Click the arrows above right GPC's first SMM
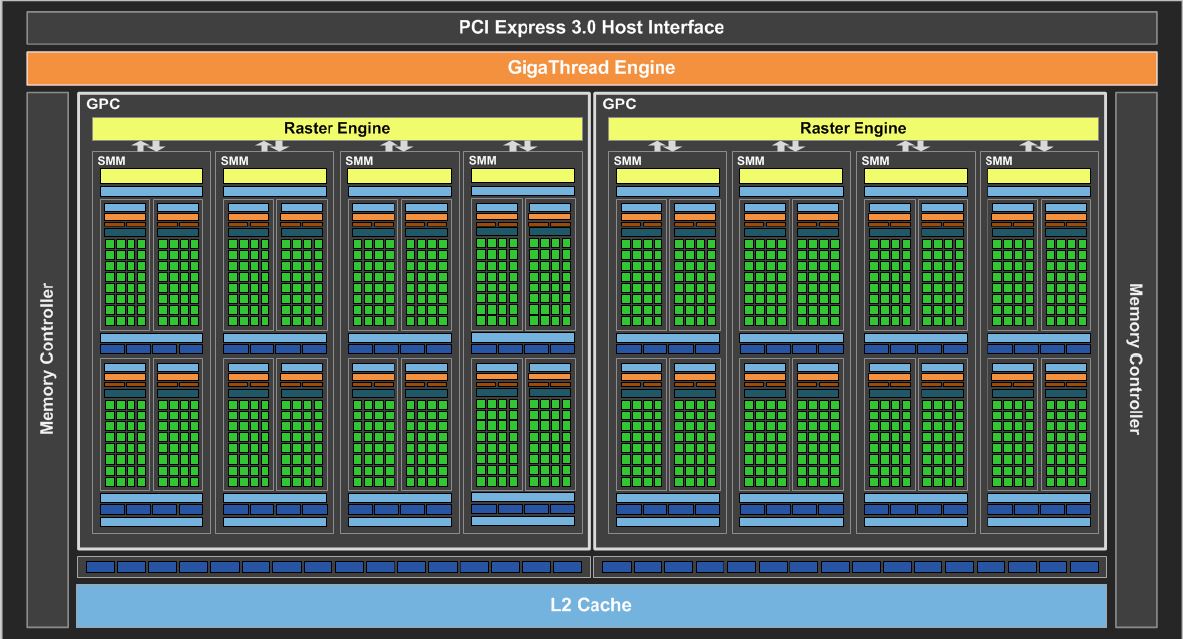Viewport: 1183px width, 639px height. 665,146
